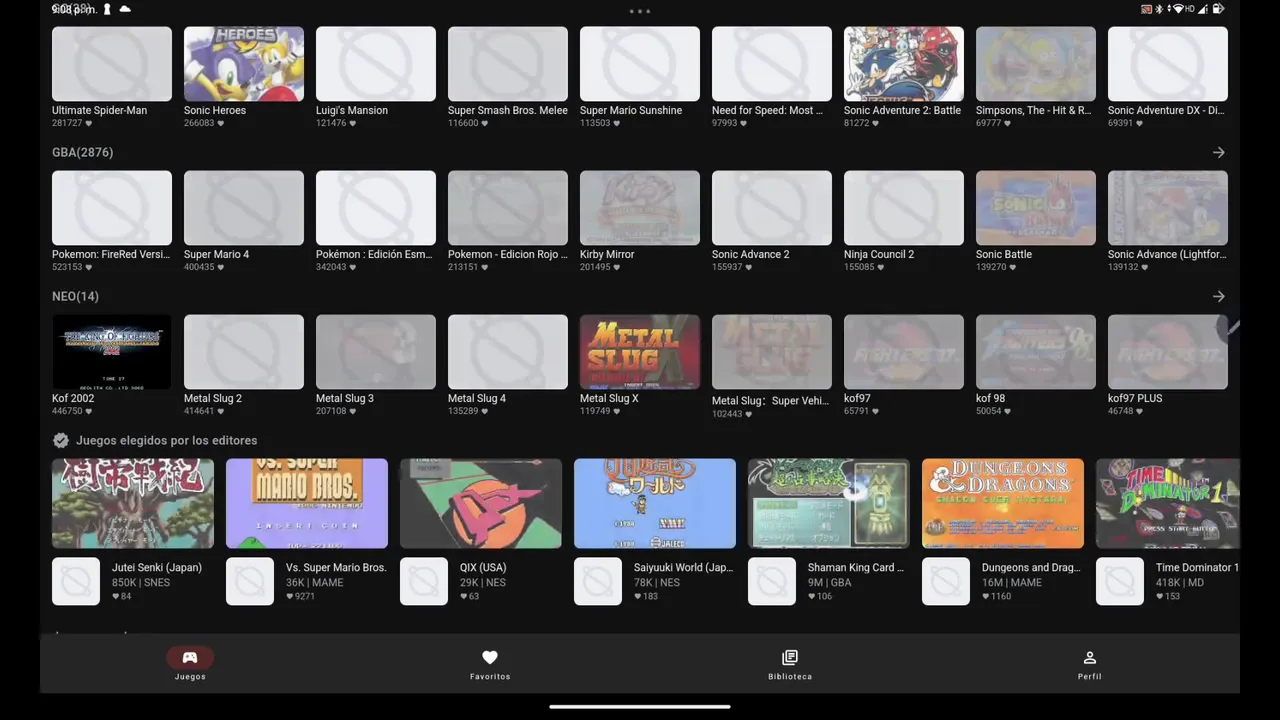Select Super Smash Bros. Melee title
The height and width of the screenshot is (720, 1280).
pyautogui.click(x=507, y=110)
